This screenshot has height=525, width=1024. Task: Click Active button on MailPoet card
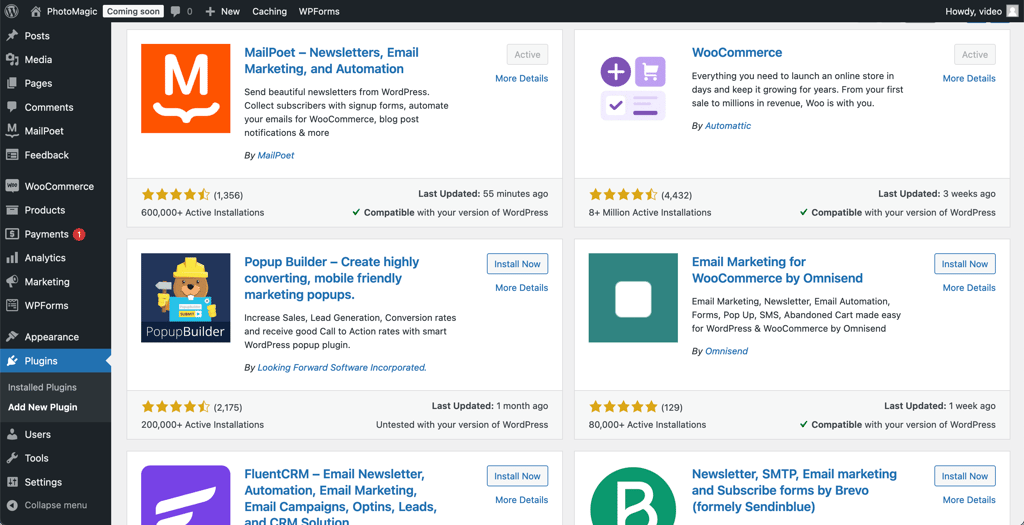pyautogui.click(x=527, y=55)
